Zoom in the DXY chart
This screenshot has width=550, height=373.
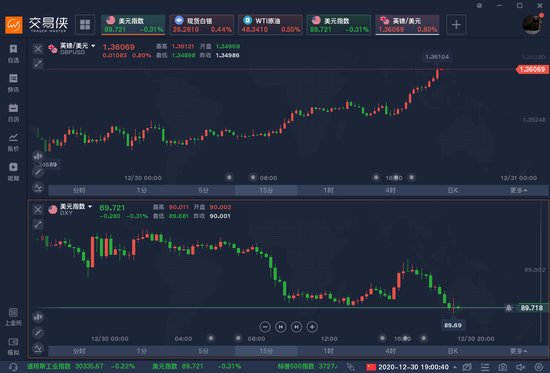pos(312,327)
